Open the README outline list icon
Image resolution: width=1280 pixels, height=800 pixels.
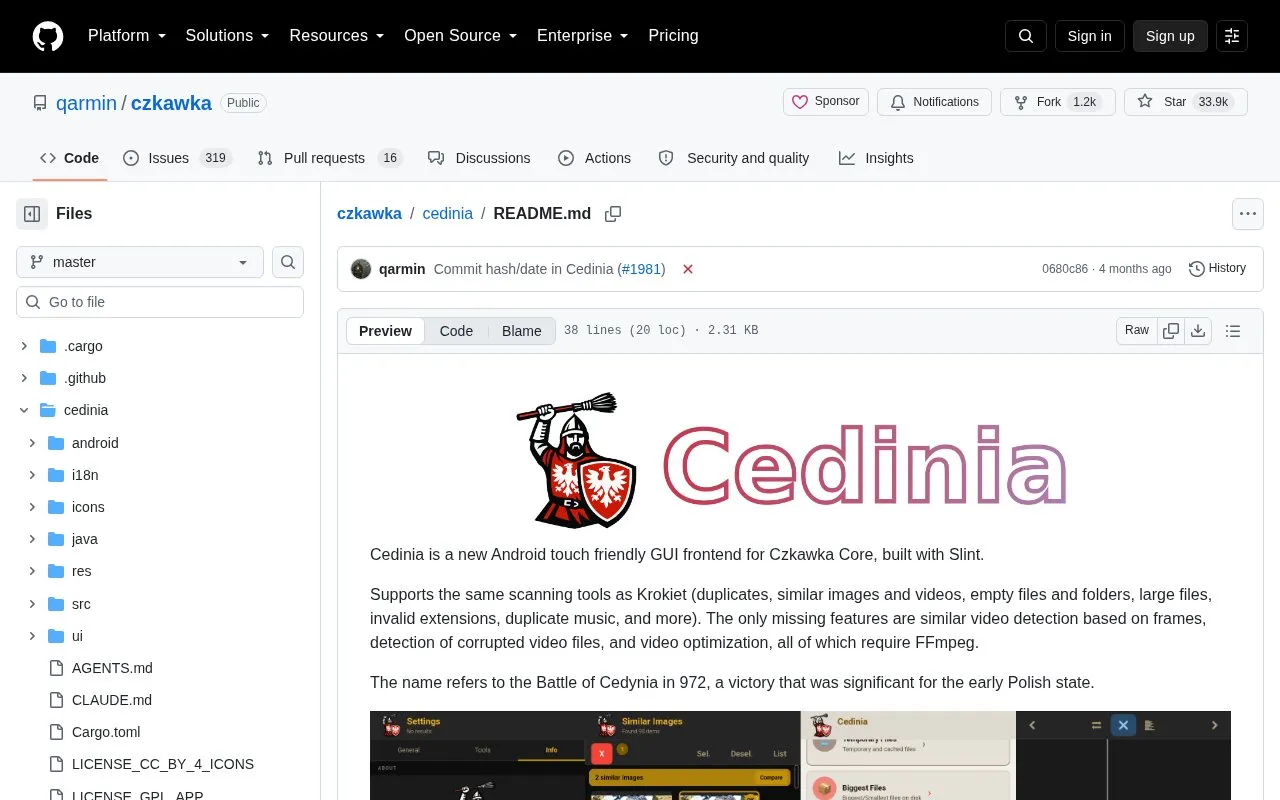pyautogui.click(x=1233, y=331)
